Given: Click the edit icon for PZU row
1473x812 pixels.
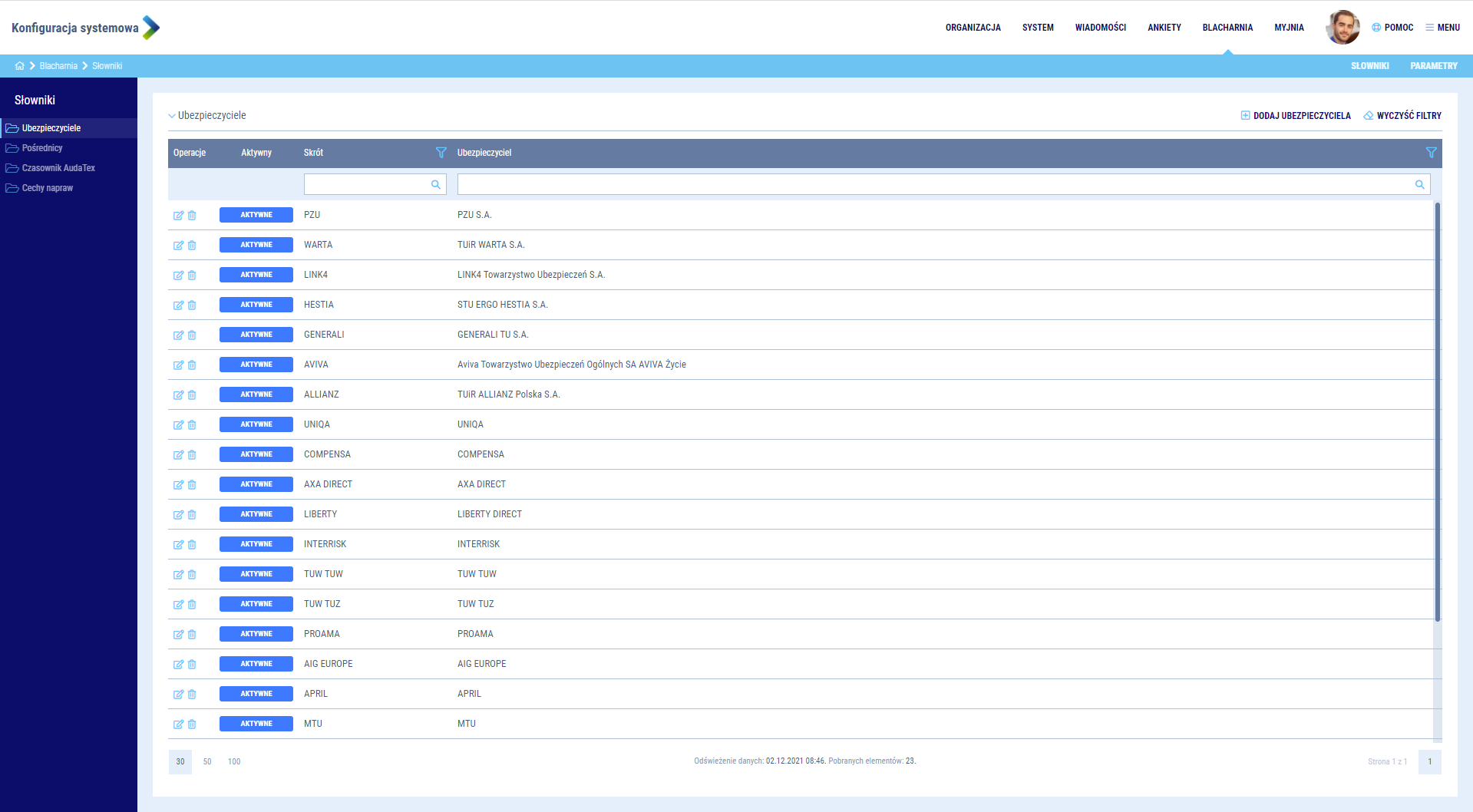Looking at the screenshot, I should [178, 216].
